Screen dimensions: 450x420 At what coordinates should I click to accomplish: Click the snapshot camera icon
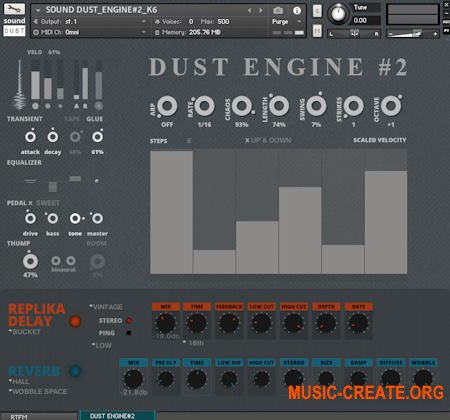click(x=278, y=10)
